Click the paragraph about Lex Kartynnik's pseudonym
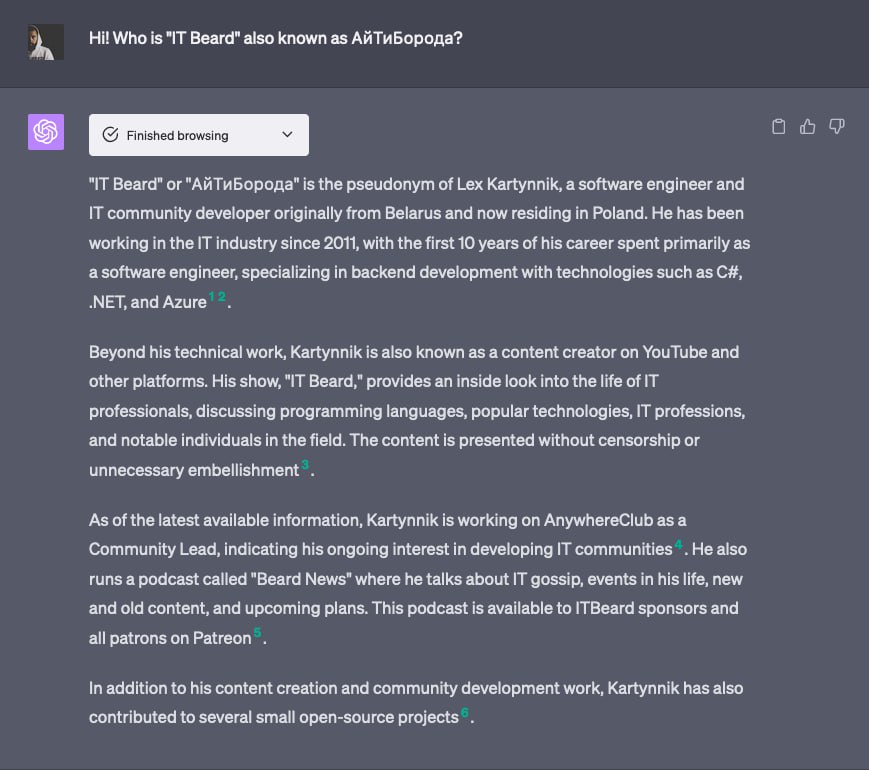Image resolution: width=869 pixels, height=770 pixels. 418,242
